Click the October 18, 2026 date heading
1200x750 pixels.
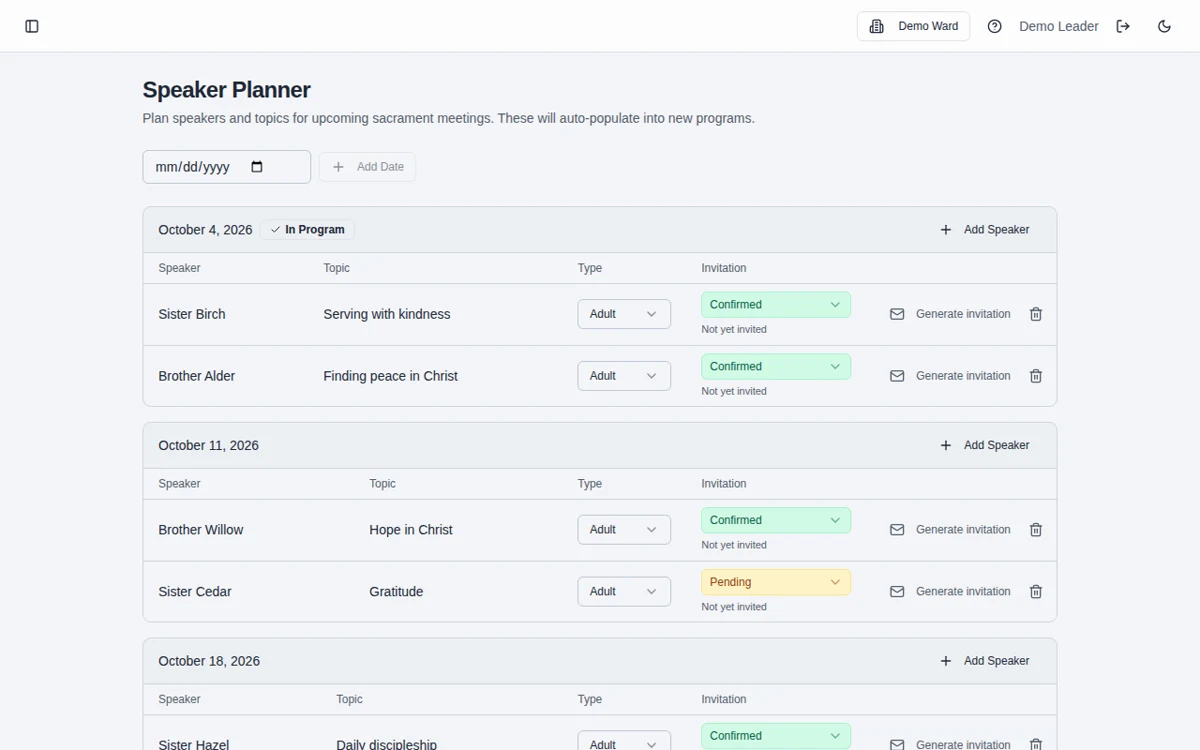[209, 661]
